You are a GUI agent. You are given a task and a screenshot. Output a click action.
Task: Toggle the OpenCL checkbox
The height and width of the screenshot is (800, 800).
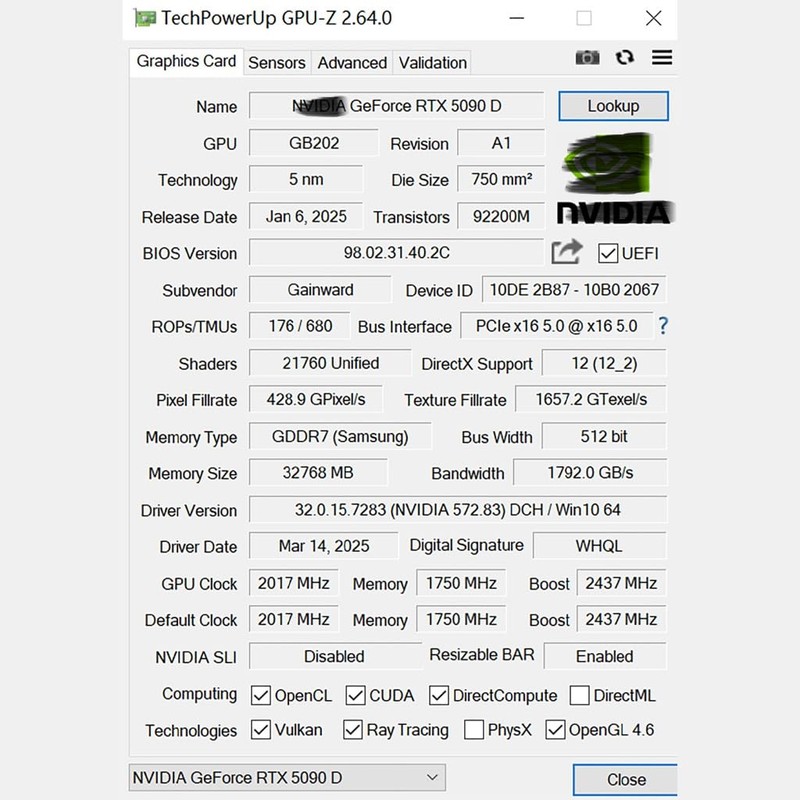[261, 695]
